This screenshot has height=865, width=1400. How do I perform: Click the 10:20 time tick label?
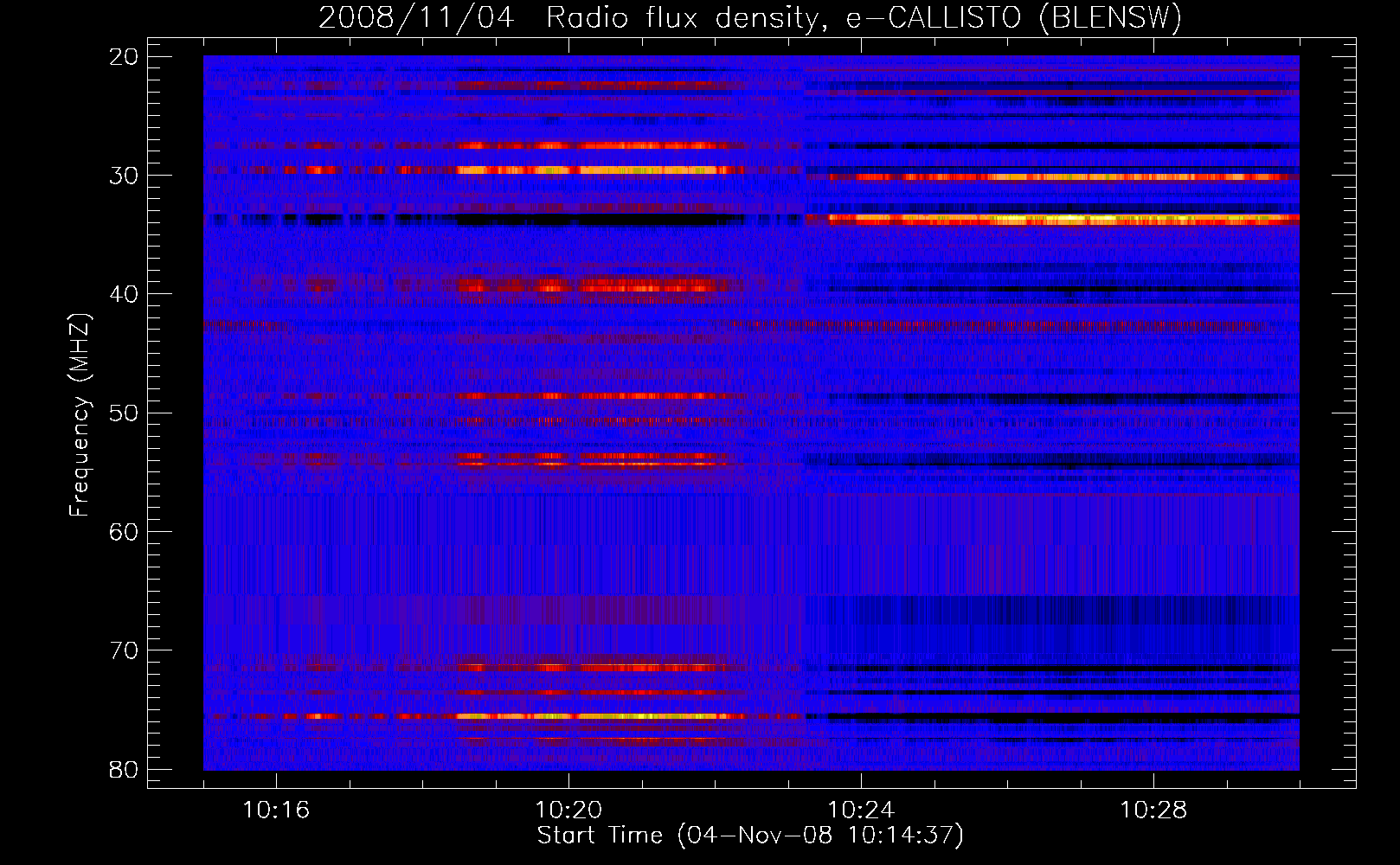[x=568, y=811]
